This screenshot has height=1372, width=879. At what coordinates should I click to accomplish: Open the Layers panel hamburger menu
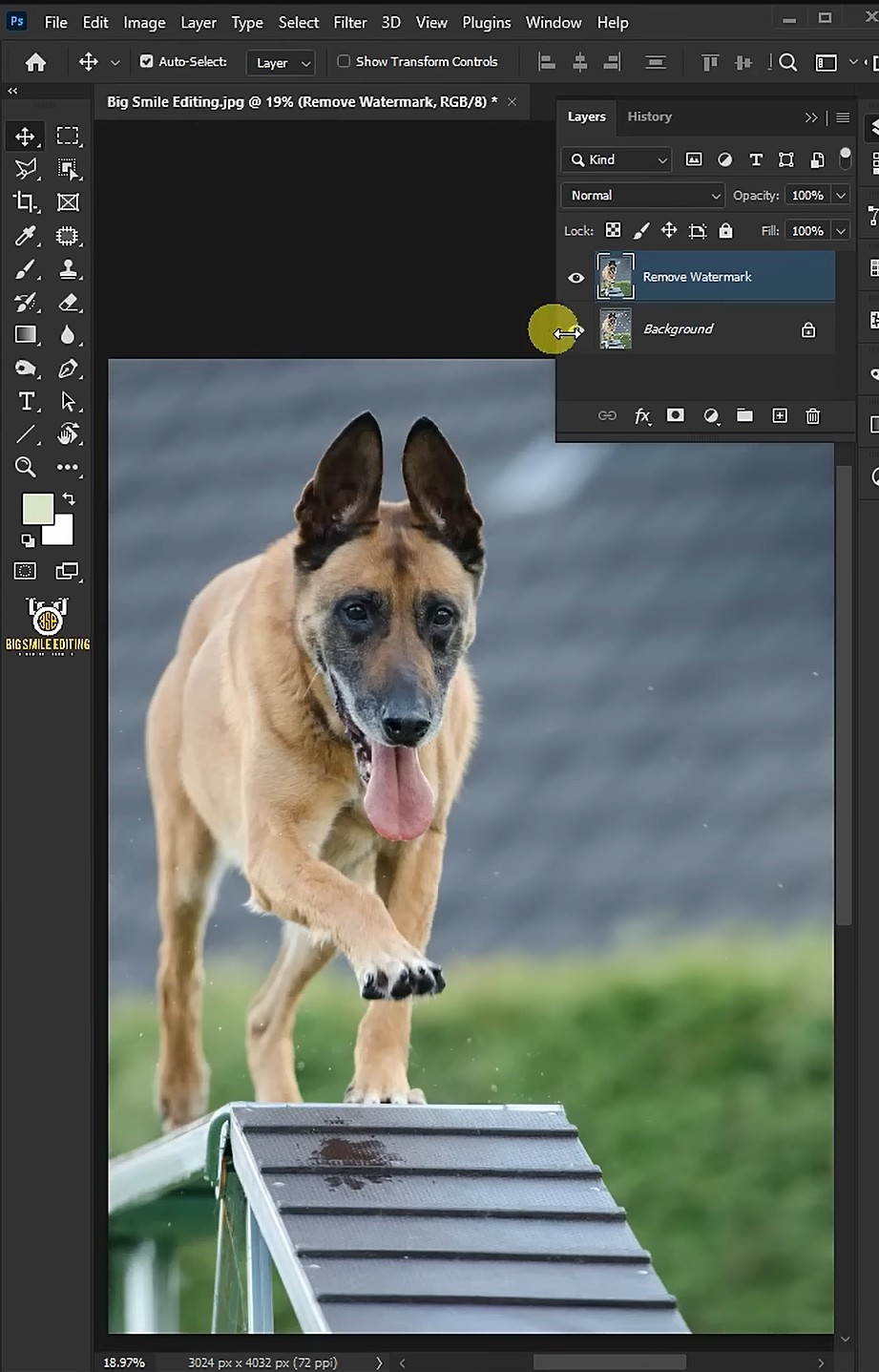(843, 117)
